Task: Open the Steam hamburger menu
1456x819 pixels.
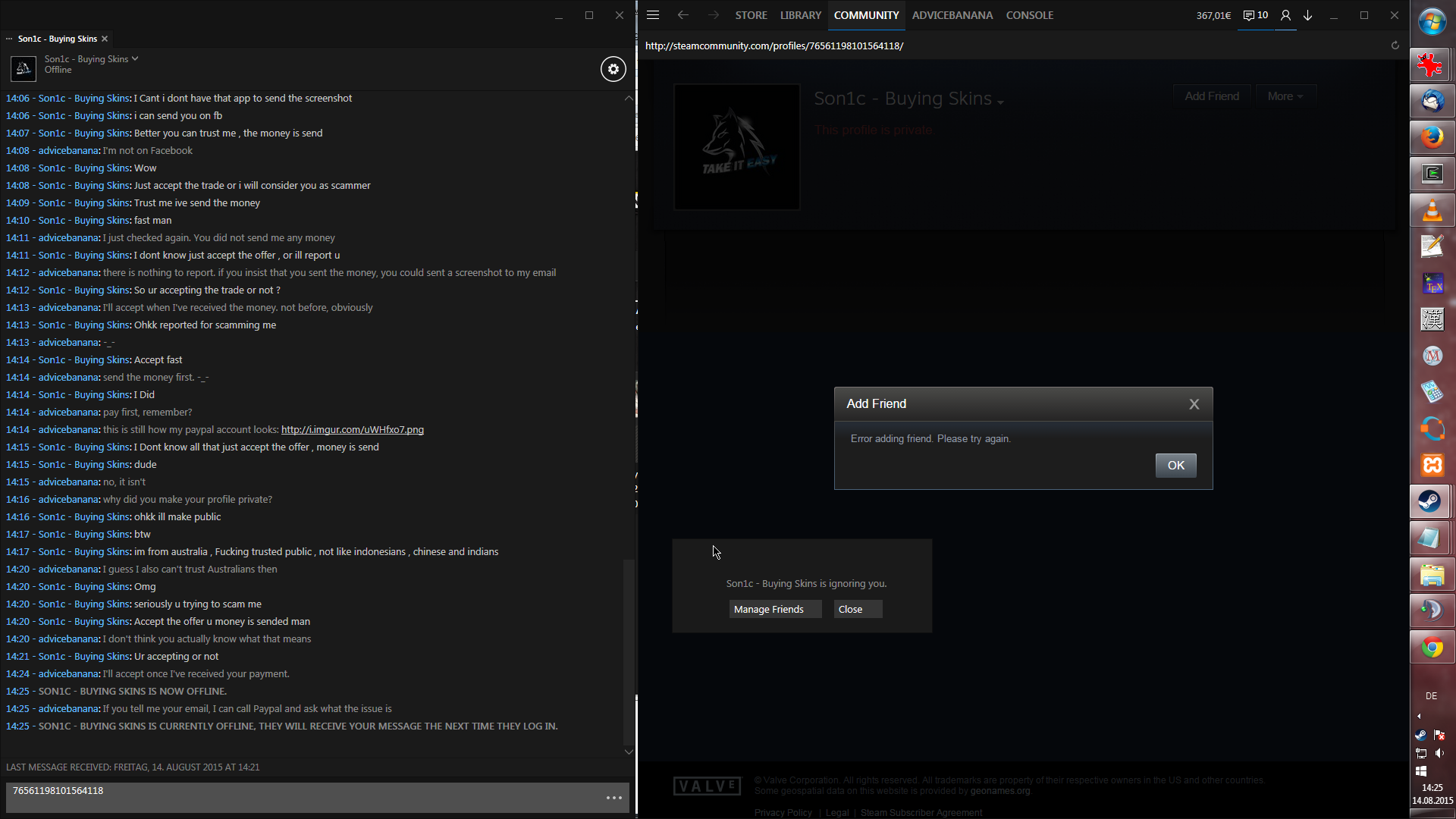Action: click(653, 15)
